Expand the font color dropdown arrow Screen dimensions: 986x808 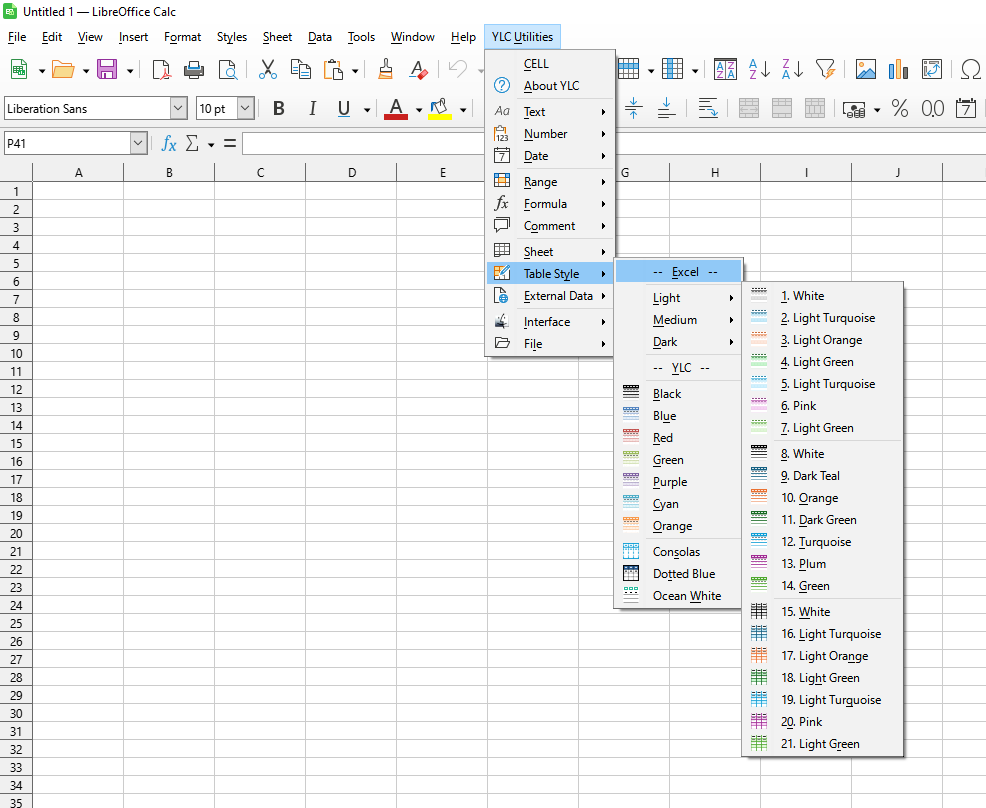click(418, 108)
